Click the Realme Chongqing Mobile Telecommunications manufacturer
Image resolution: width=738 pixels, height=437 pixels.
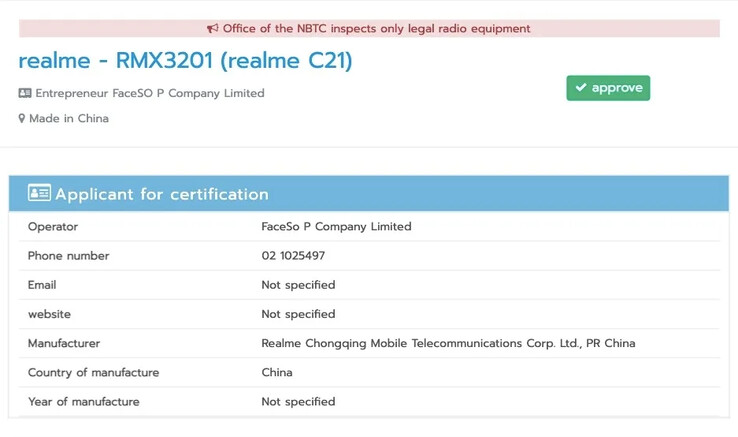pyautogui.click(x=449, y=343)
